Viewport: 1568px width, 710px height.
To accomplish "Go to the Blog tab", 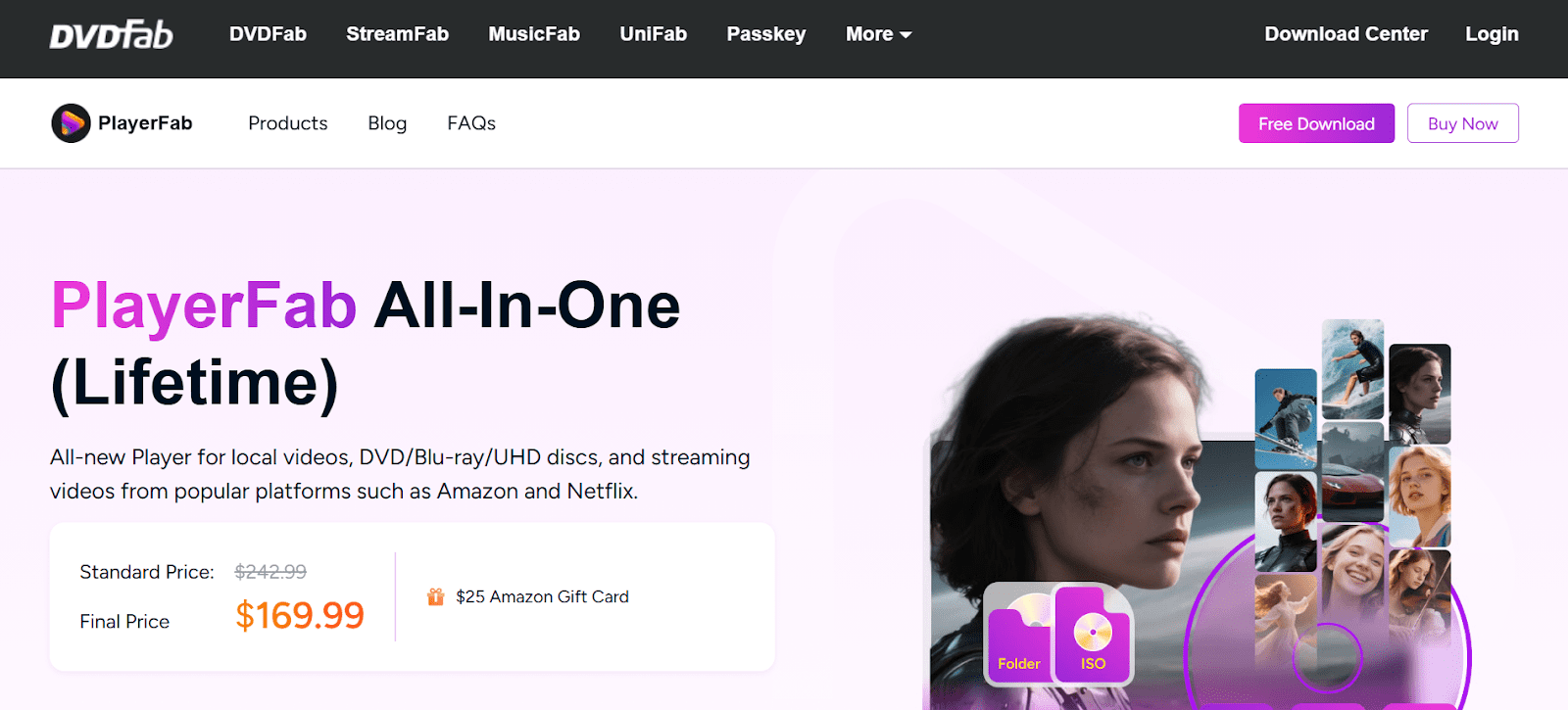I will pos(387,123).
